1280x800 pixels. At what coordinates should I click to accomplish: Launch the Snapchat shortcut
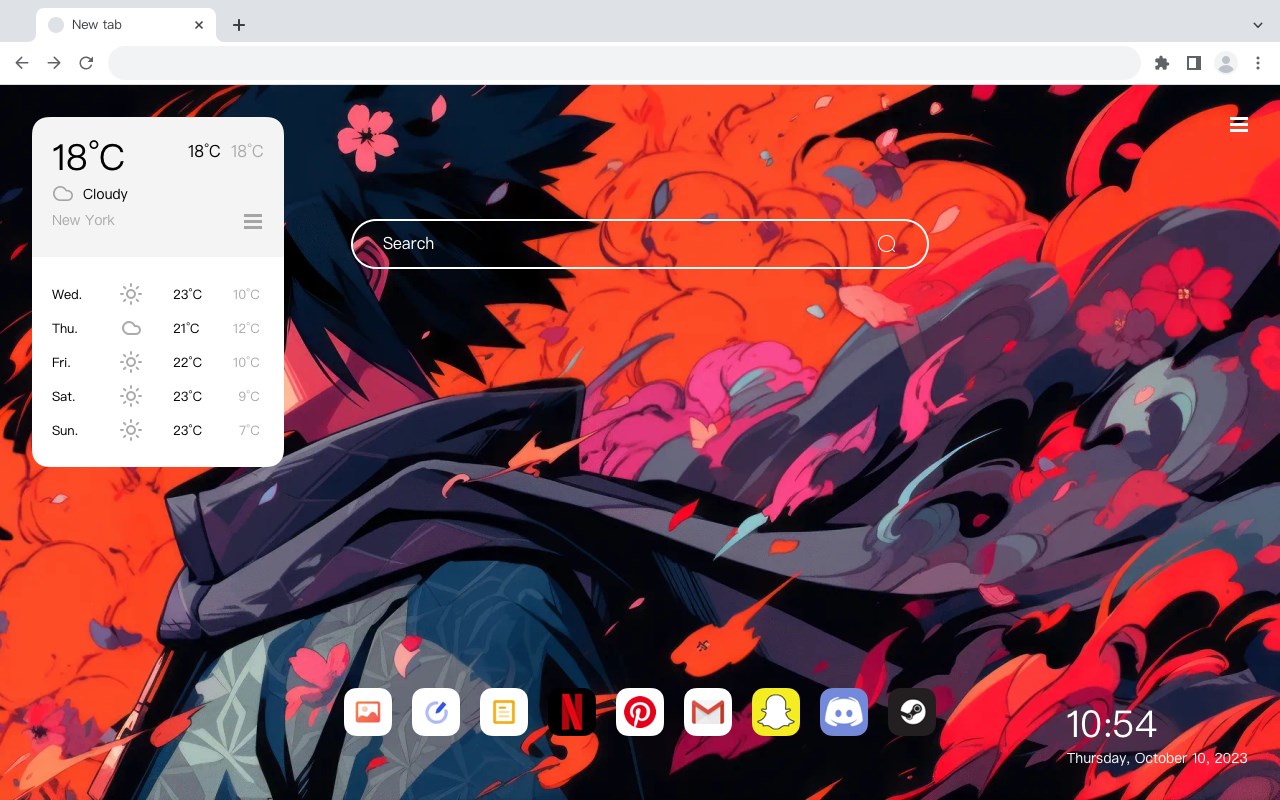(776, 712)
